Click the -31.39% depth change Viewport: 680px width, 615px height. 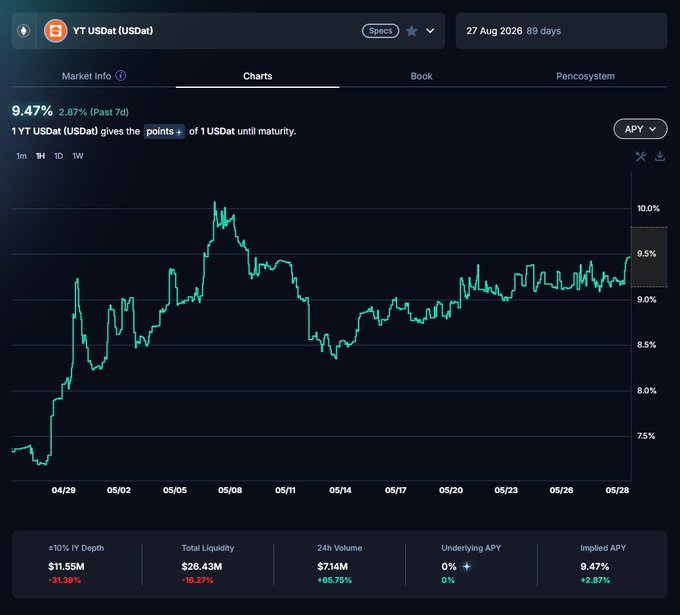pyautogui.click(x=65, y=580)
